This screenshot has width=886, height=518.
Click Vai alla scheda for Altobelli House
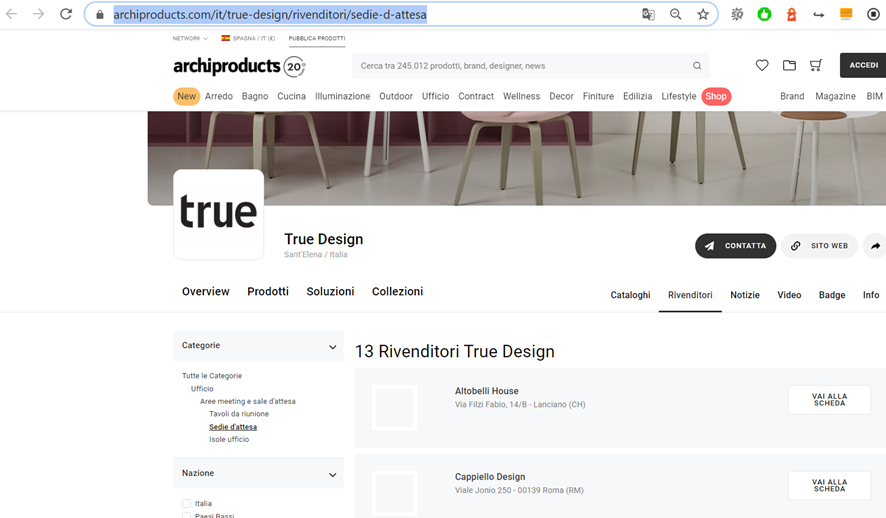[829, 400]
